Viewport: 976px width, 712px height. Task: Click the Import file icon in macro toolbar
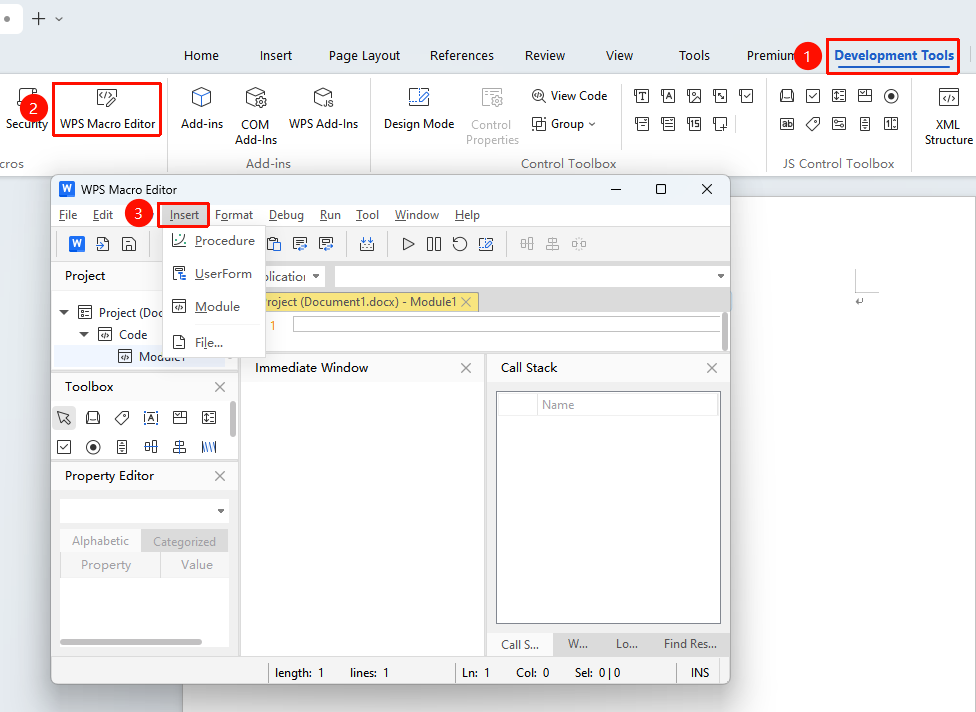[x=103, y=244]
